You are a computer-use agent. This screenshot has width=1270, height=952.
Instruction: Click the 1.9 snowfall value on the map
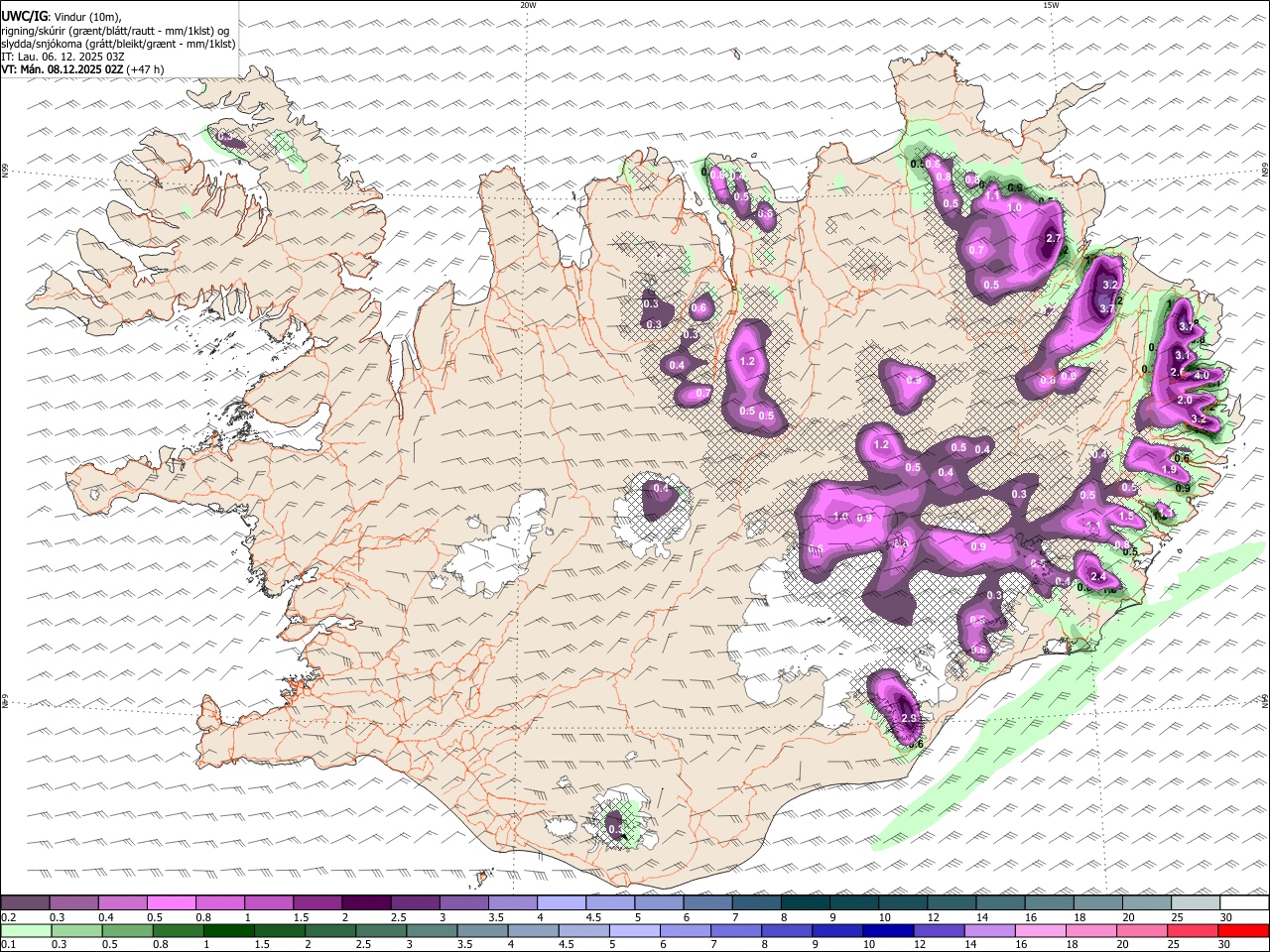point(1169,470)
